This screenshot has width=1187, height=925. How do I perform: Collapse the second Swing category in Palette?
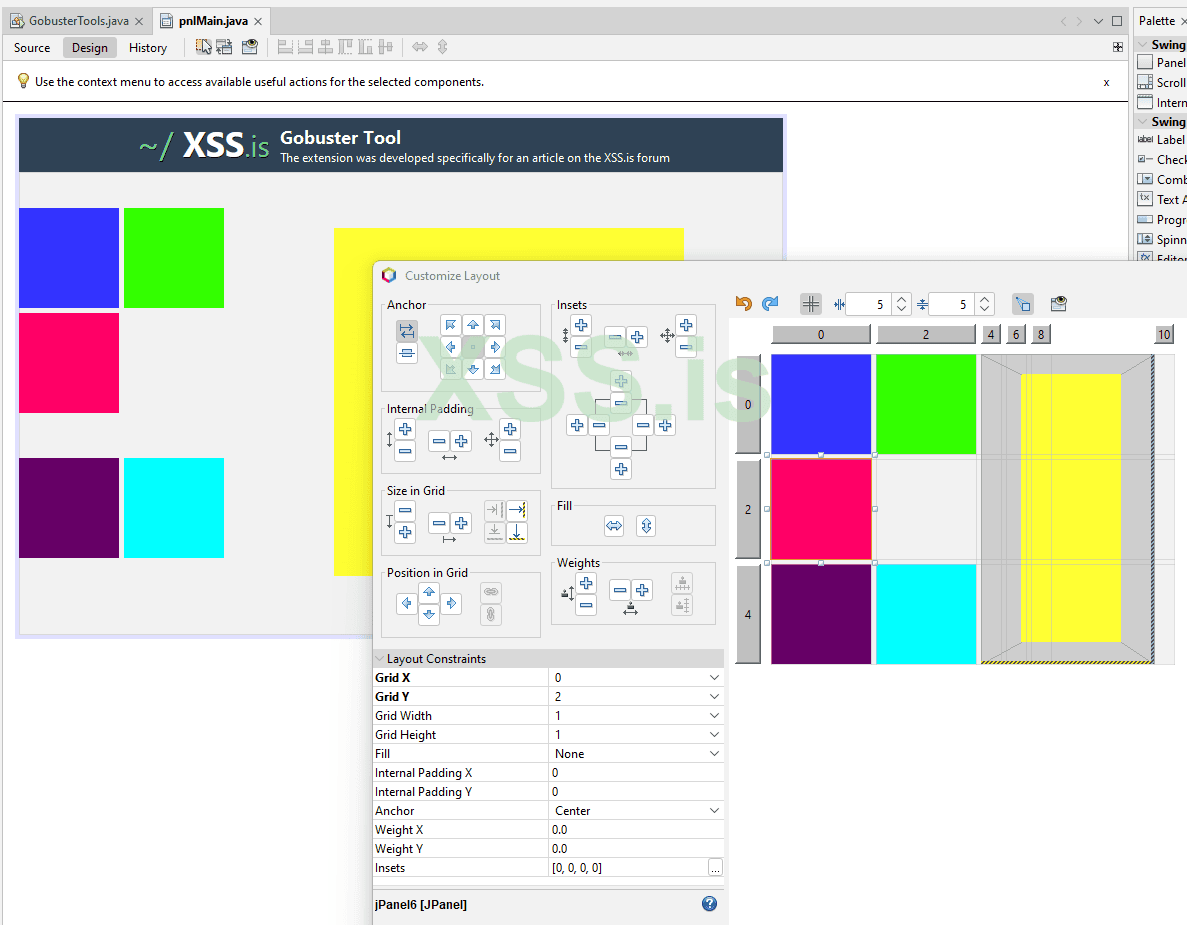(1142, 122)
